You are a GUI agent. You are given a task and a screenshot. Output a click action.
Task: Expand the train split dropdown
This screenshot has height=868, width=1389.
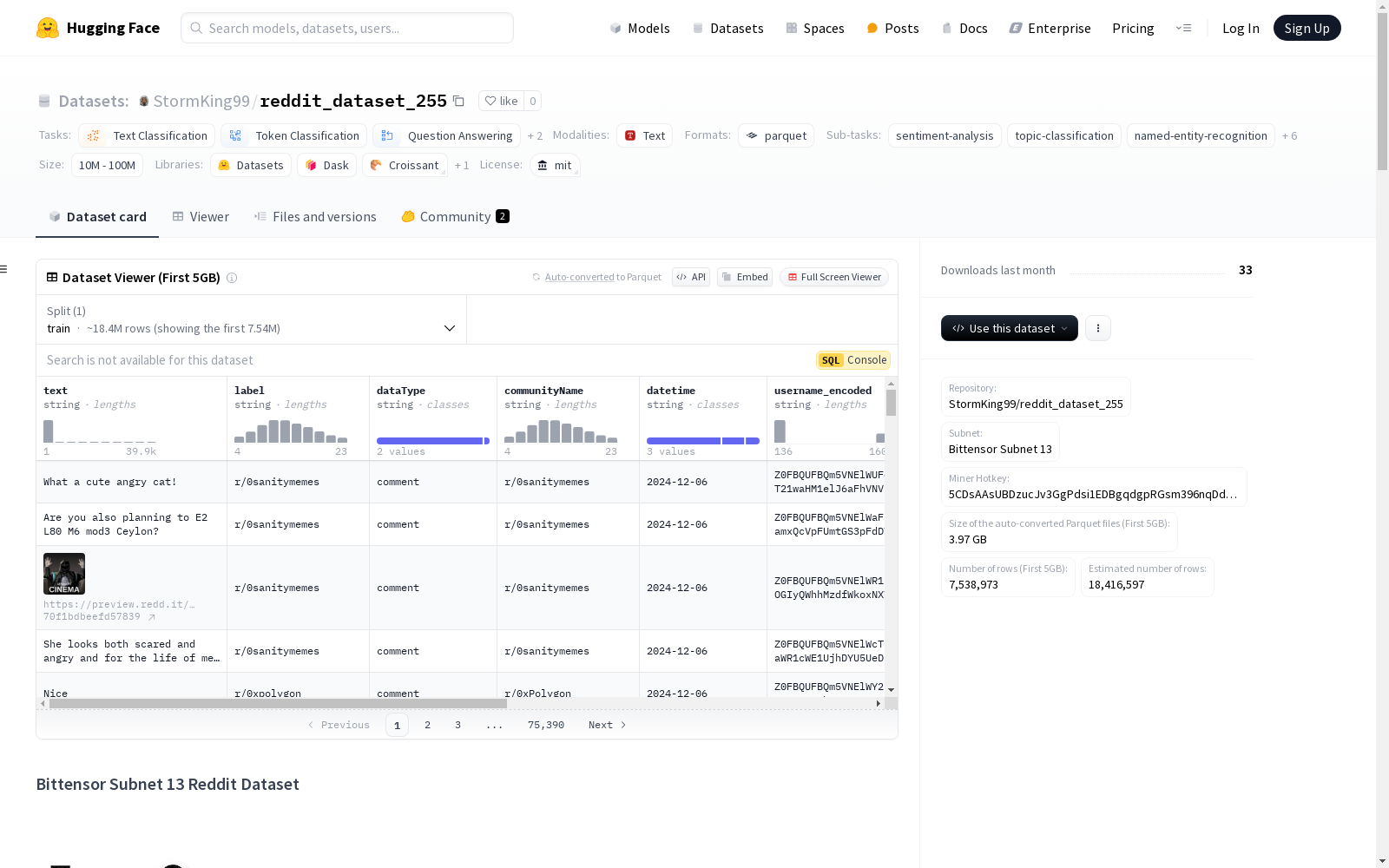[251, 319]
